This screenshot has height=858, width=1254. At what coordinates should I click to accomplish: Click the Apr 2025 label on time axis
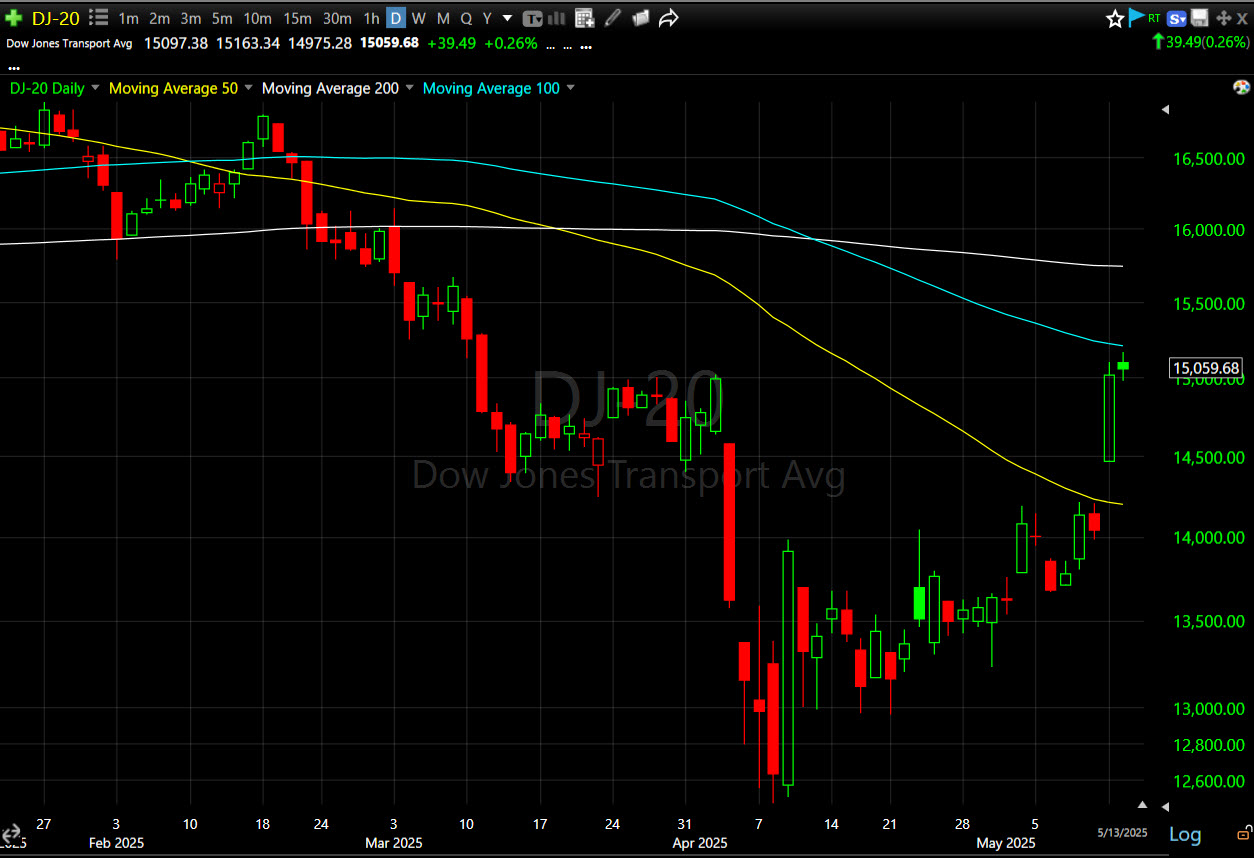pyautogui.click(x=701, y=842)
